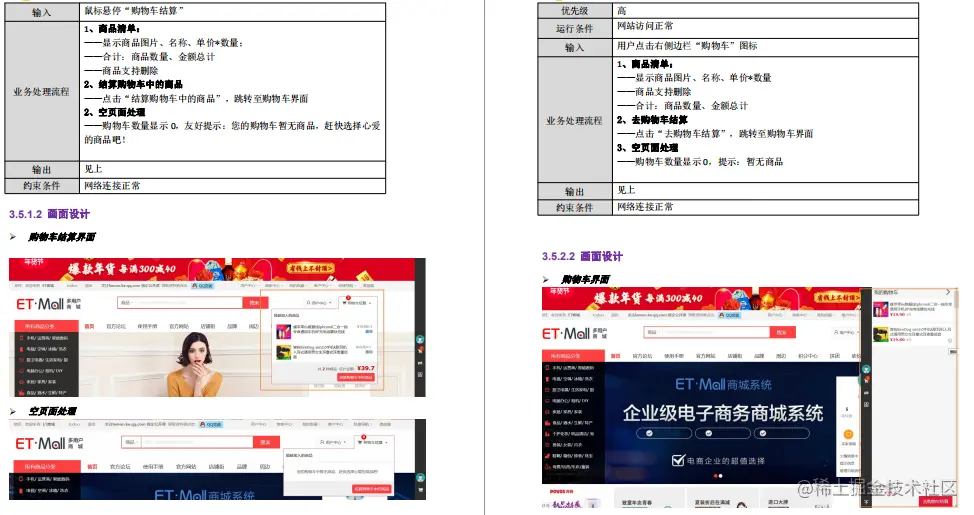The height and width of the screenshot is (515, 974).
Task: Click heading 3.5.2.2 画面设计
Action: point(582,257)
